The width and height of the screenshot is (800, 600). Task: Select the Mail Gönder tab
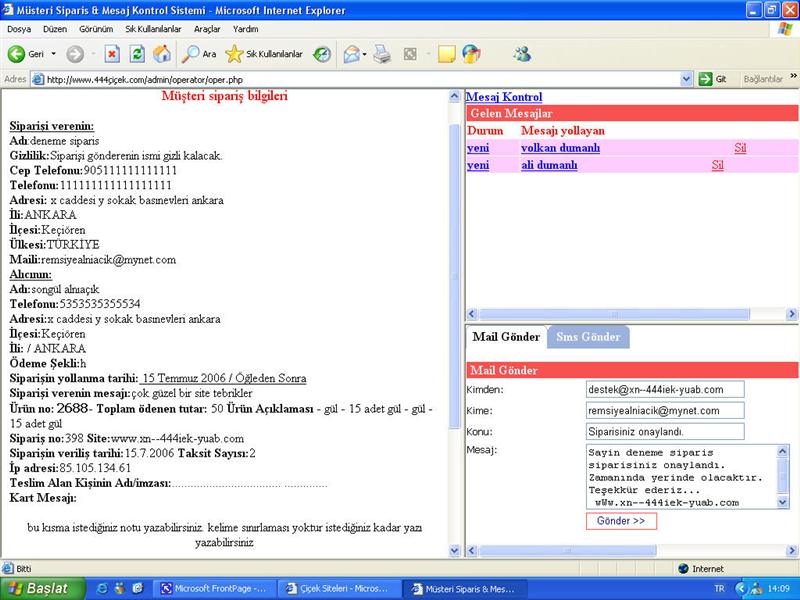pos(506,337)
